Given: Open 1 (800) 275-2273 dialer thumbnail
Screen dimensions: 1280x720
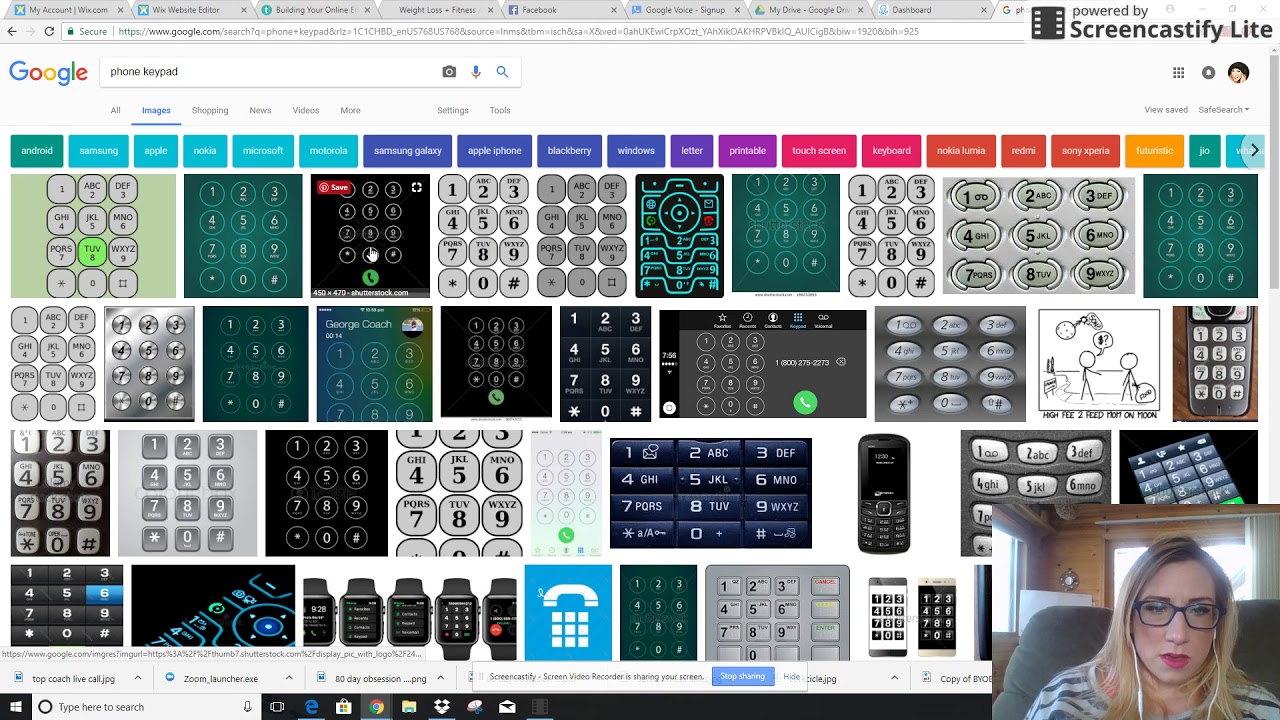Looking at the screenshot, I should point(763,364).
